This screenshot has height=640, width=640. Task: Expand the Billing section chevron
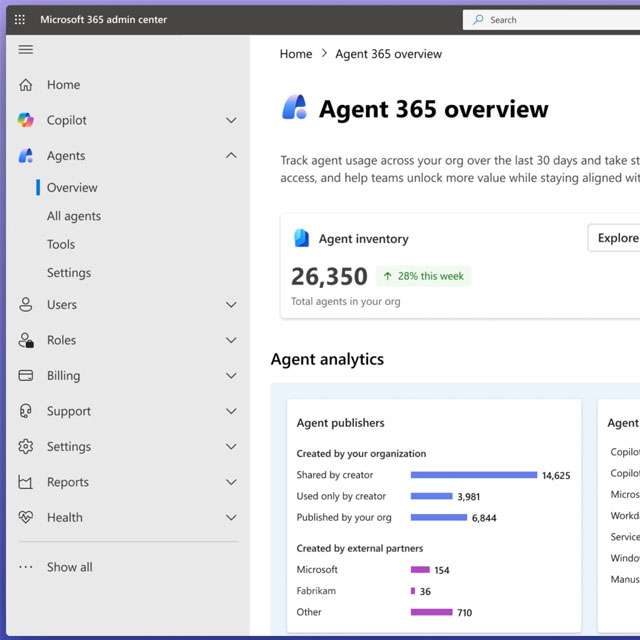click(x=231, y=376)
